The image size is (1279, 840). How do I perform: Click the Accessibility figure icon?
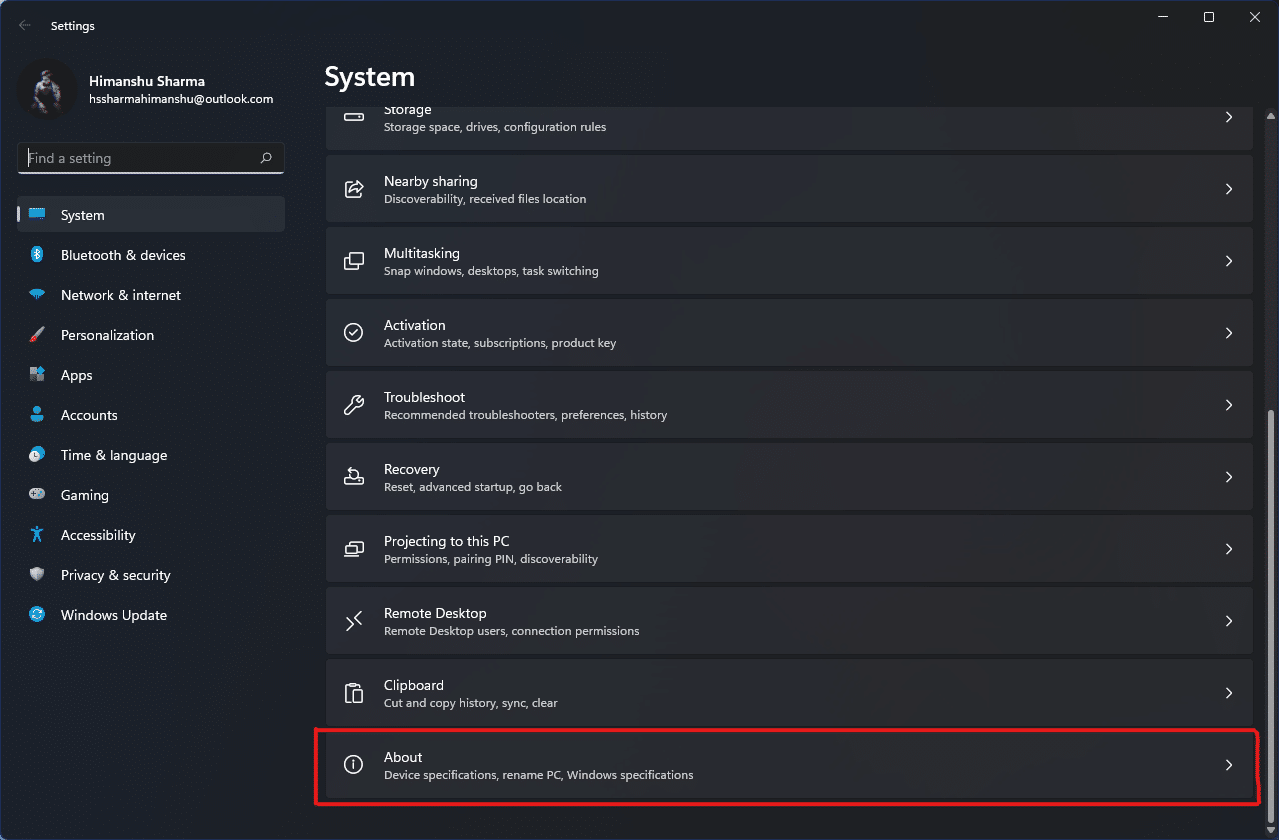point(37,535)
